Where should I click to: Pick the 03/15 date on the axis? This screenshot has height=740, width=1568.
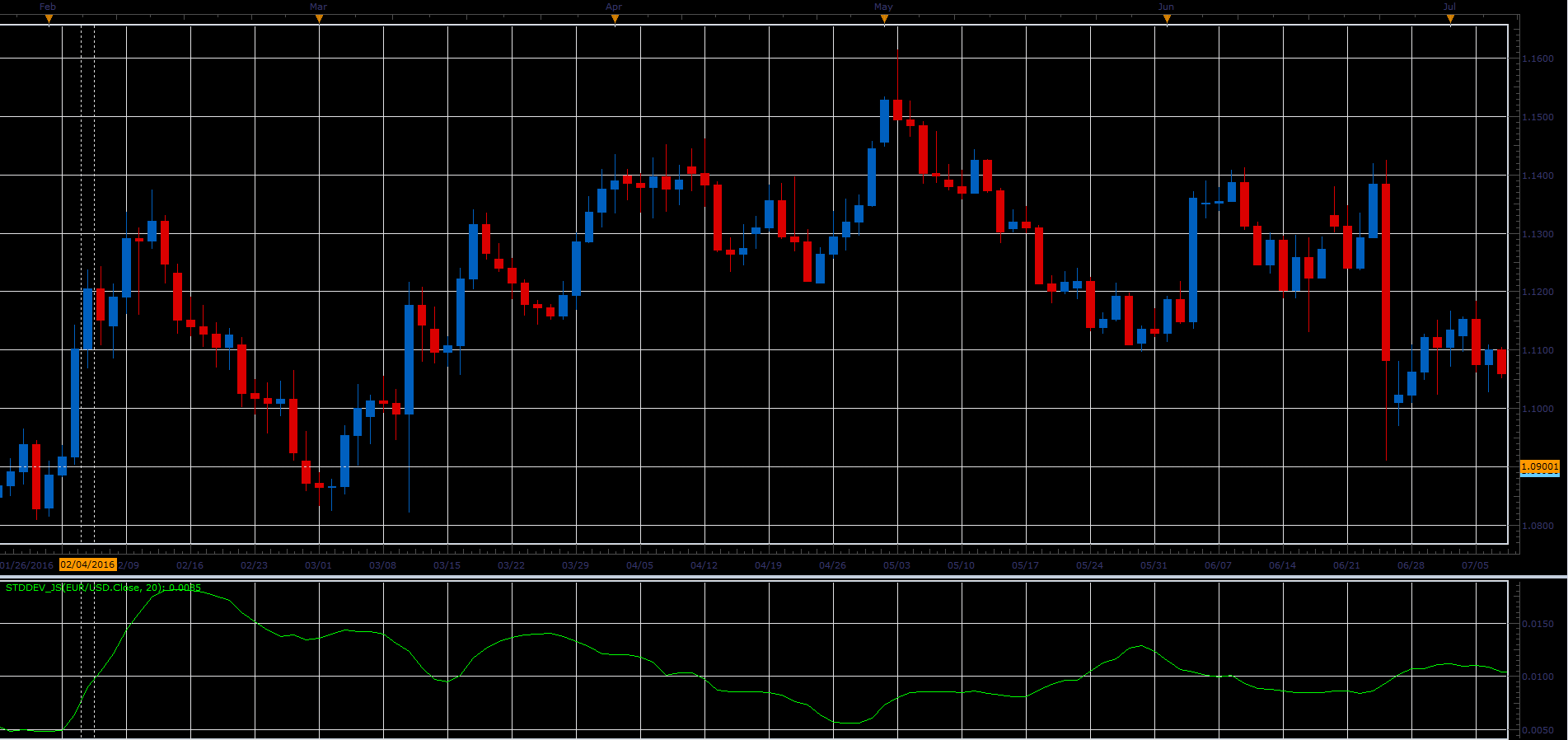tap(447, 565)
